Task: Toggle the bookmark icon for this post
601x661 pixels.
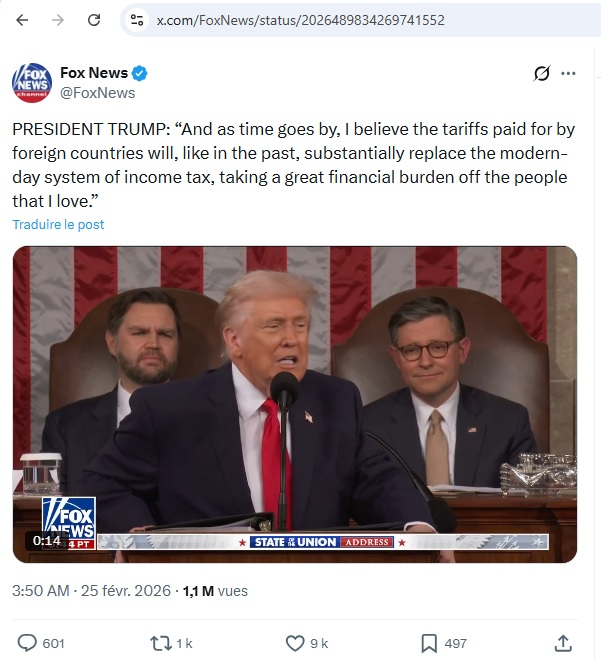Action: pos(429,643)
